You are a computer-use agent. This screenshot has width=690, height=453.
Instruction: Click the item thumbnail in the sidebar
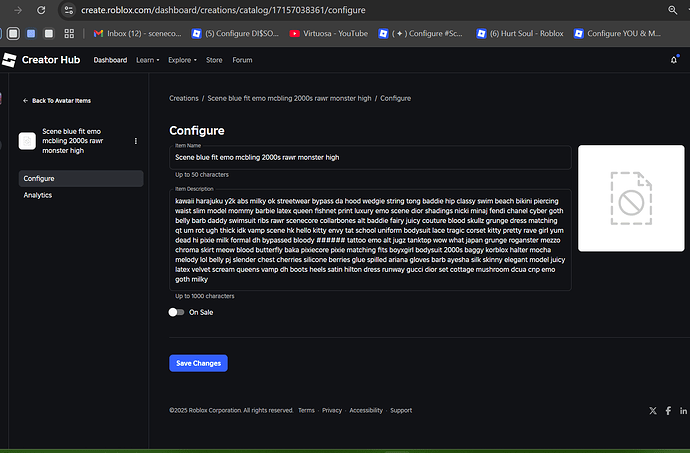[x=27, y=141]
